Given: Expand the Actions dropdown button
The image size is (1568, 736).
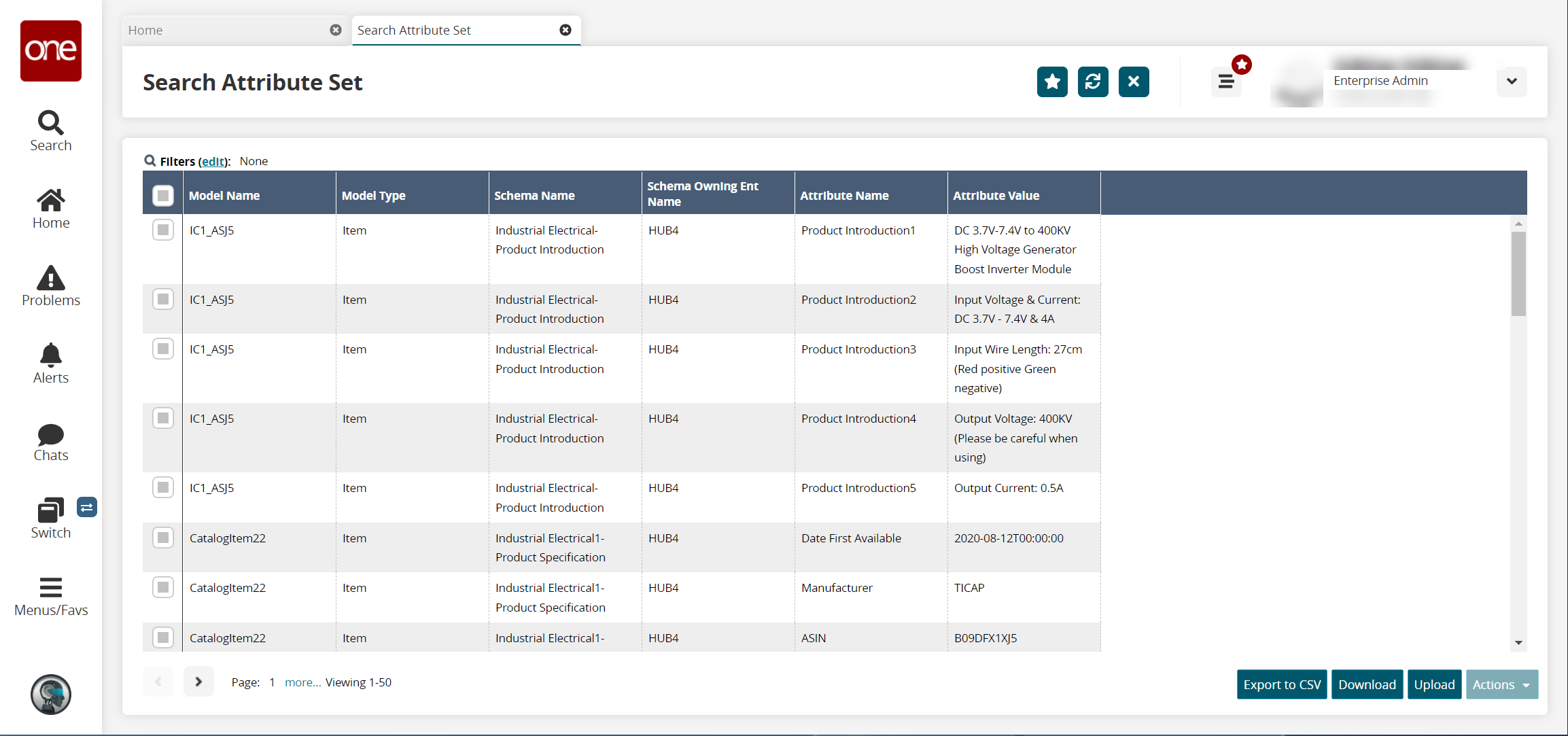Looking at the screenshot, I should point(1501,684).
